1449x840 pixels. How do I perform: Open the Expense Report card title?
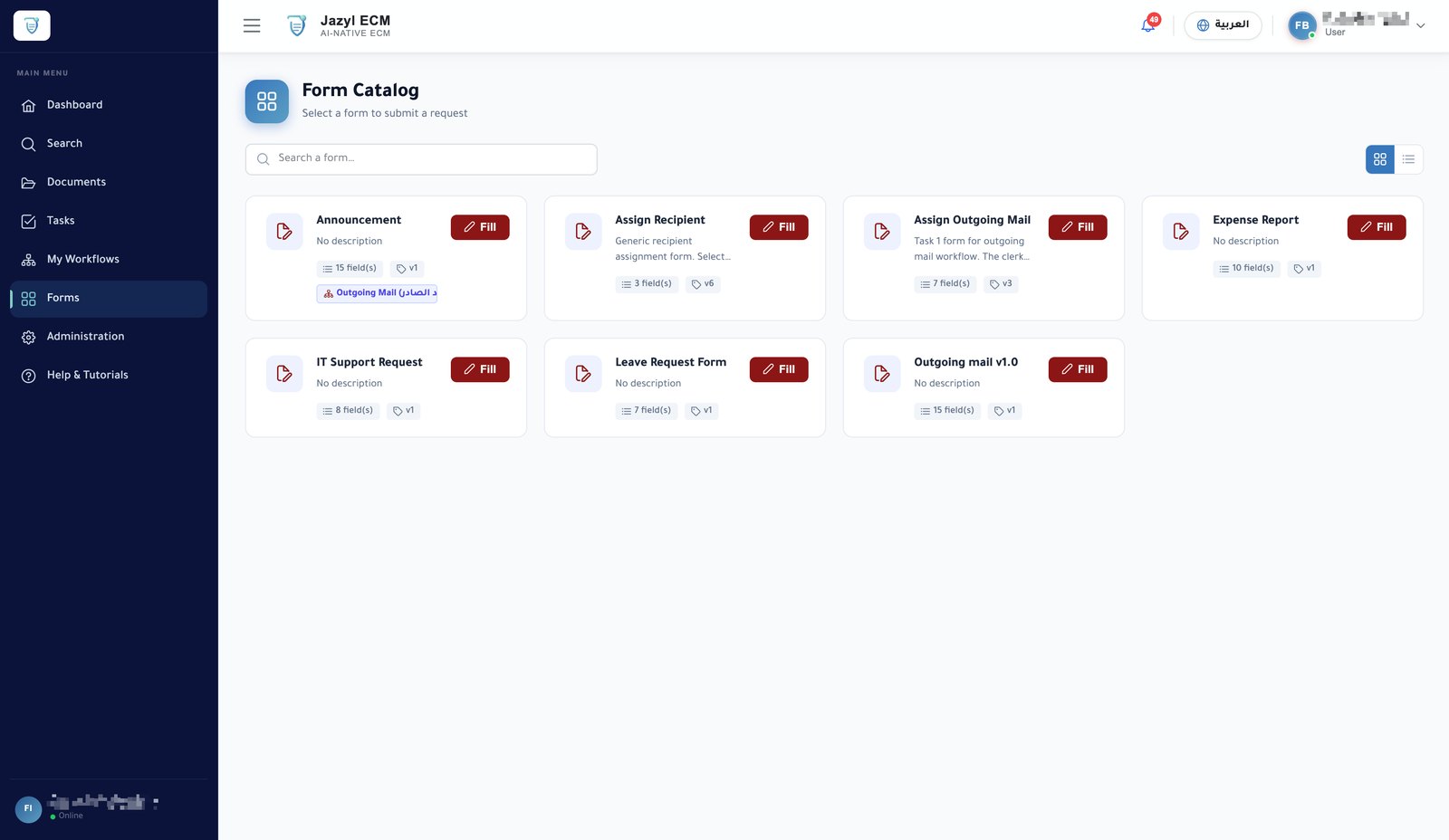[1255, 220]
